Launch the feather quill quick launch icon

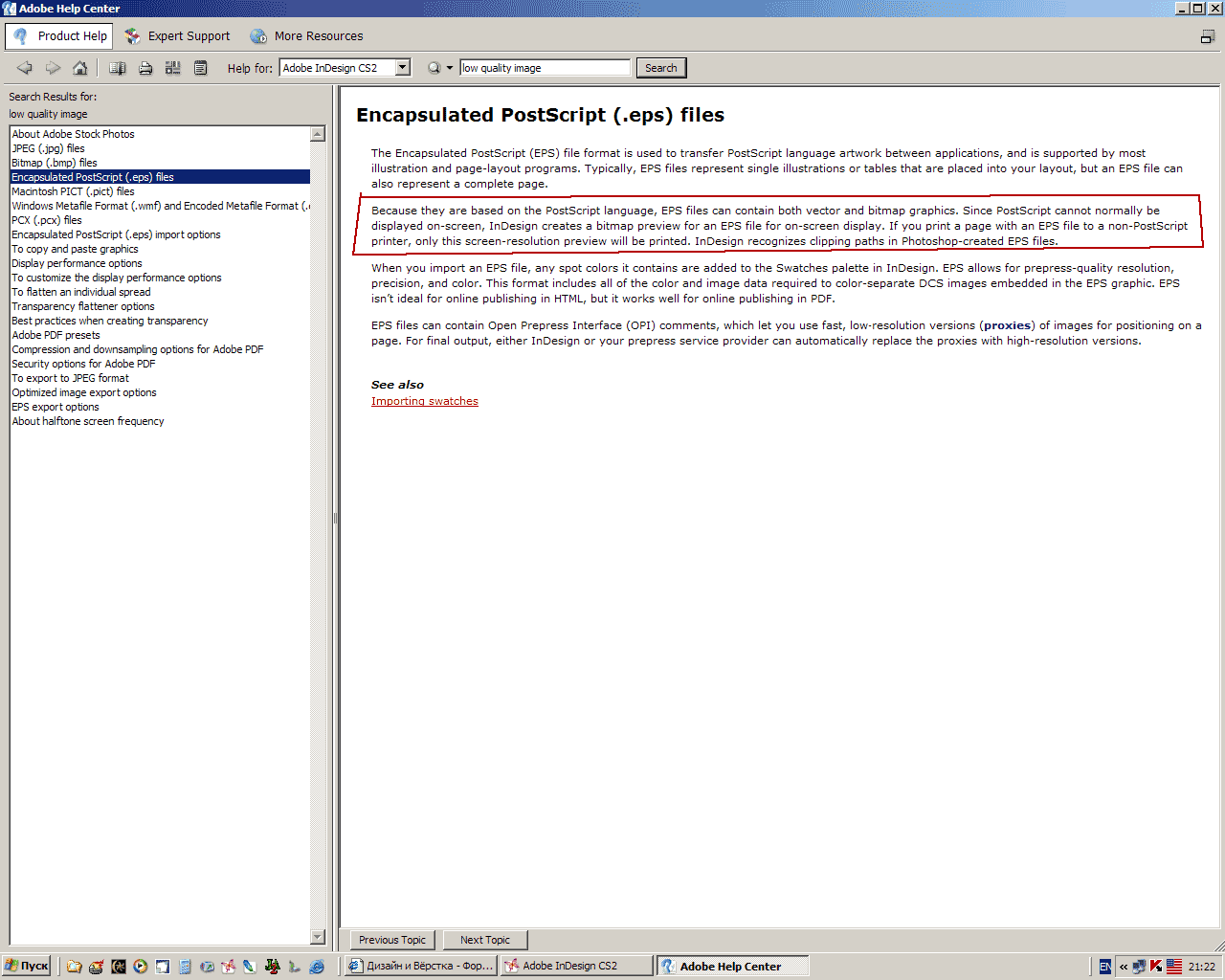(251, 967)
